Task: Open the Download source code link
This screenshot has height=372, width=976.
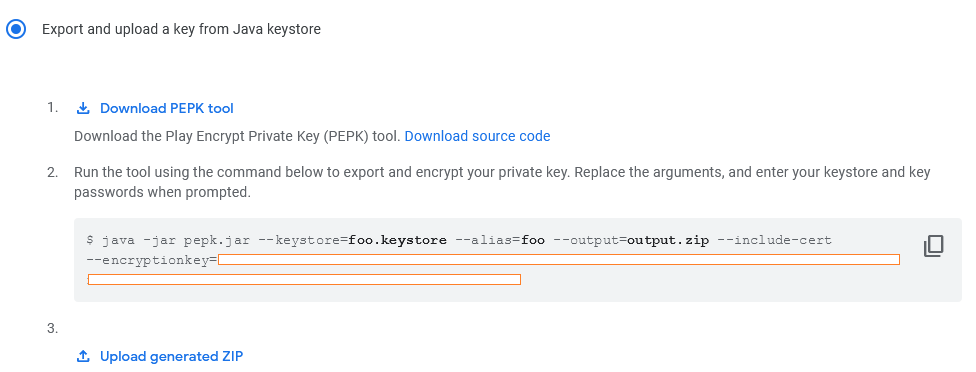Action: click(477, 136)
